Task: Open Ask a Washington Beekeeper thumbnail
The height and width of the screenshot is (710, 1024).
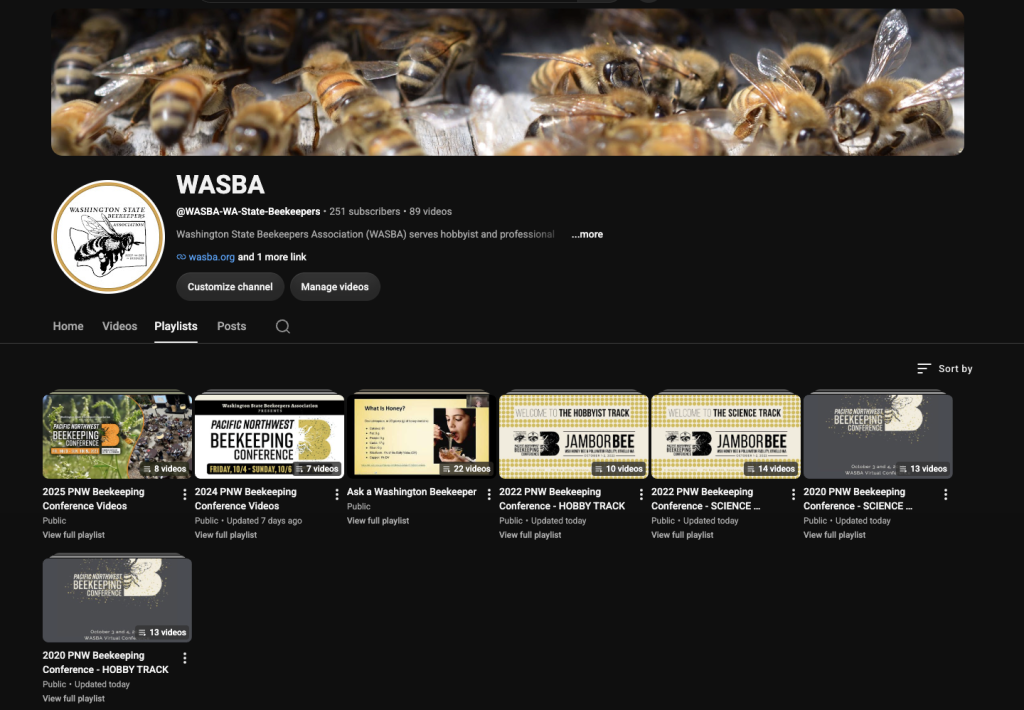Action: click(421, 436)
